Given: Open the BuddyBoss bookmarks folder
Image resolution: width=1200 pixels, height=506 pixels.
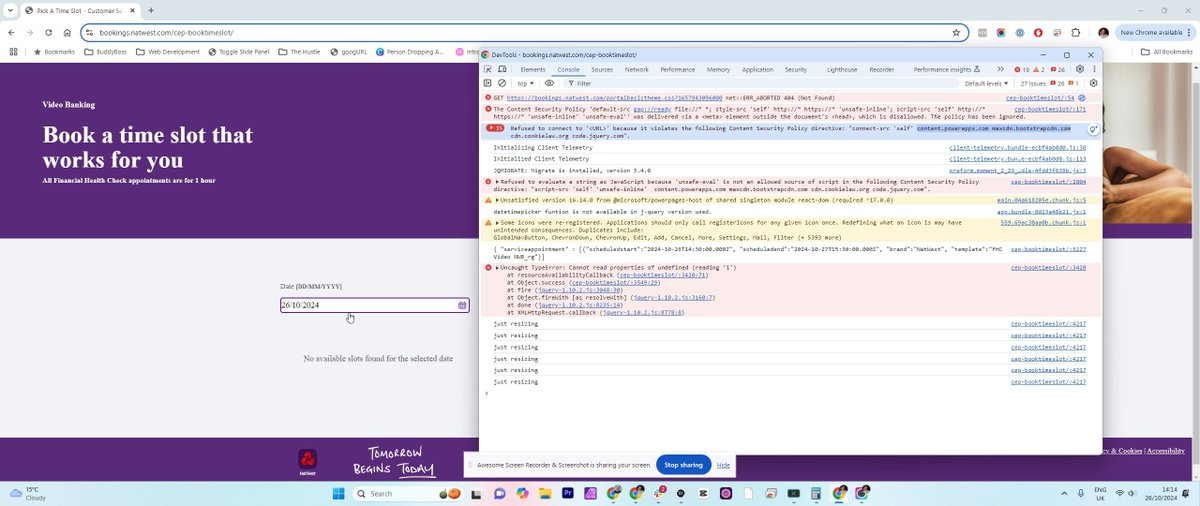Looking at the screenshot, I should click(x=106, y=51).
